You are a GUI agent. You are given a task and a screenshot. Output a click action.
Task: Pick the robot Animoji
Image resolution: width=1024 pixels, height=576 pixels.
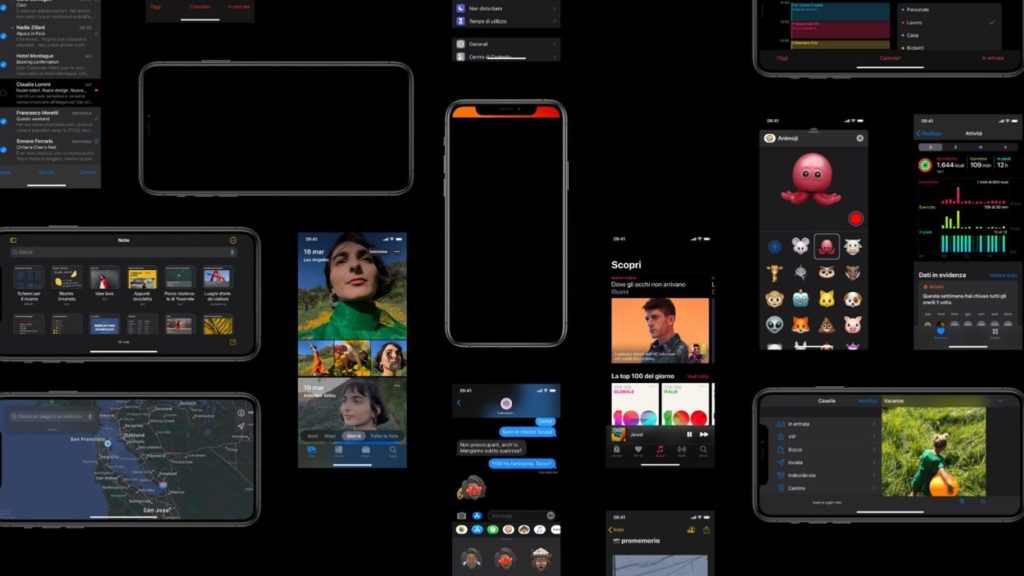801,298
